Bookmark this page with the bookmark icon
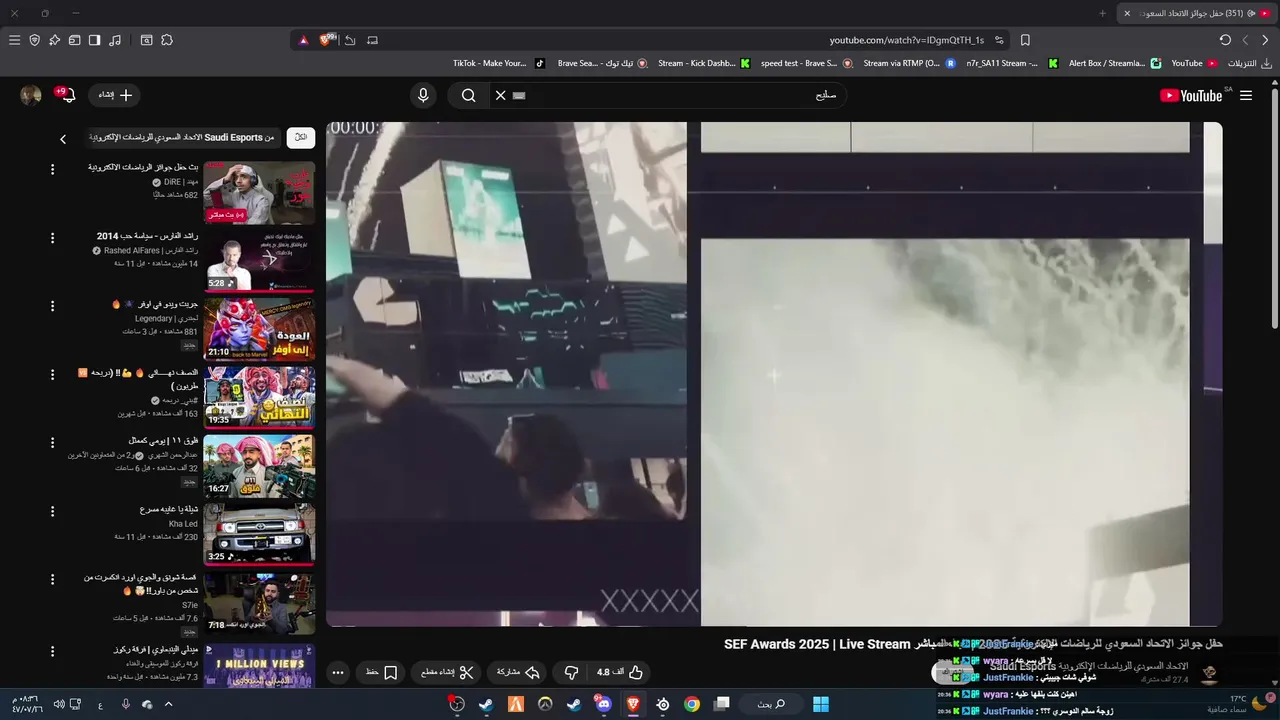 [x=1025, y=40]
